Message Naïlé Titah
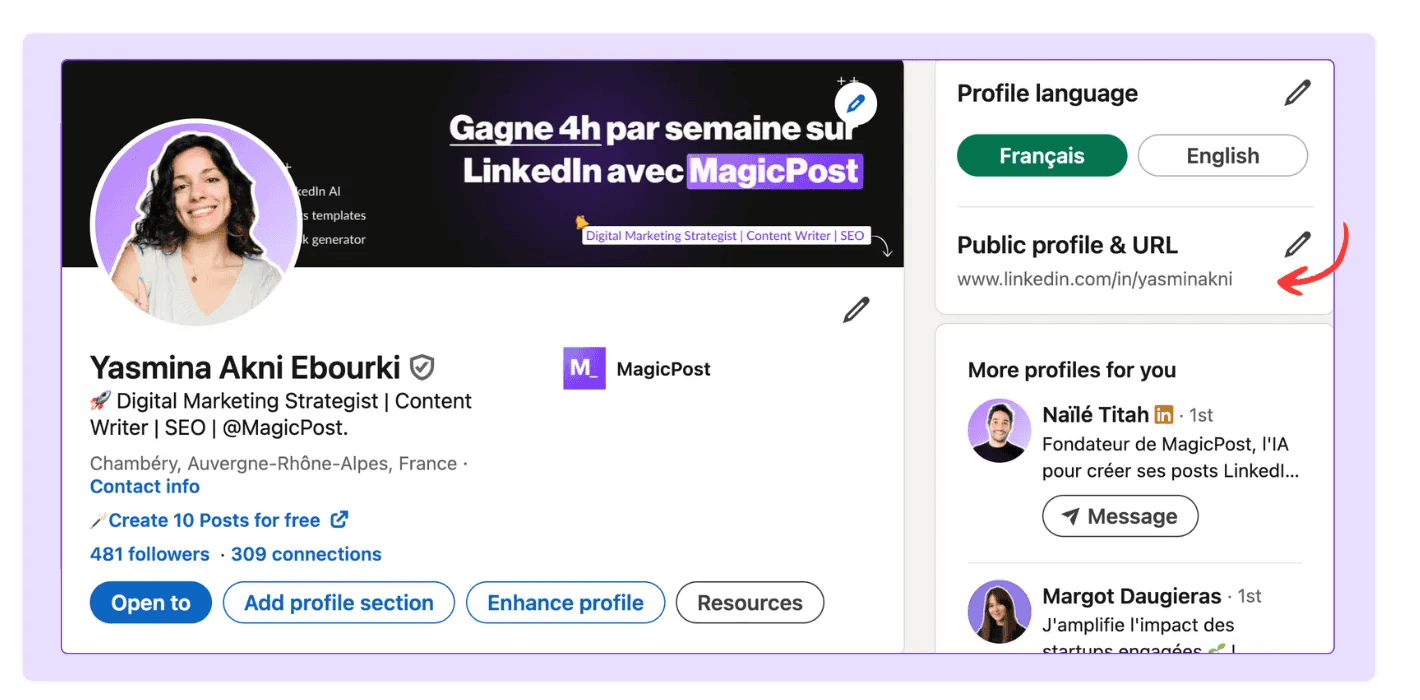Image resolution: width=1420 pixels, height=700 pixels. pos(1120,516)
